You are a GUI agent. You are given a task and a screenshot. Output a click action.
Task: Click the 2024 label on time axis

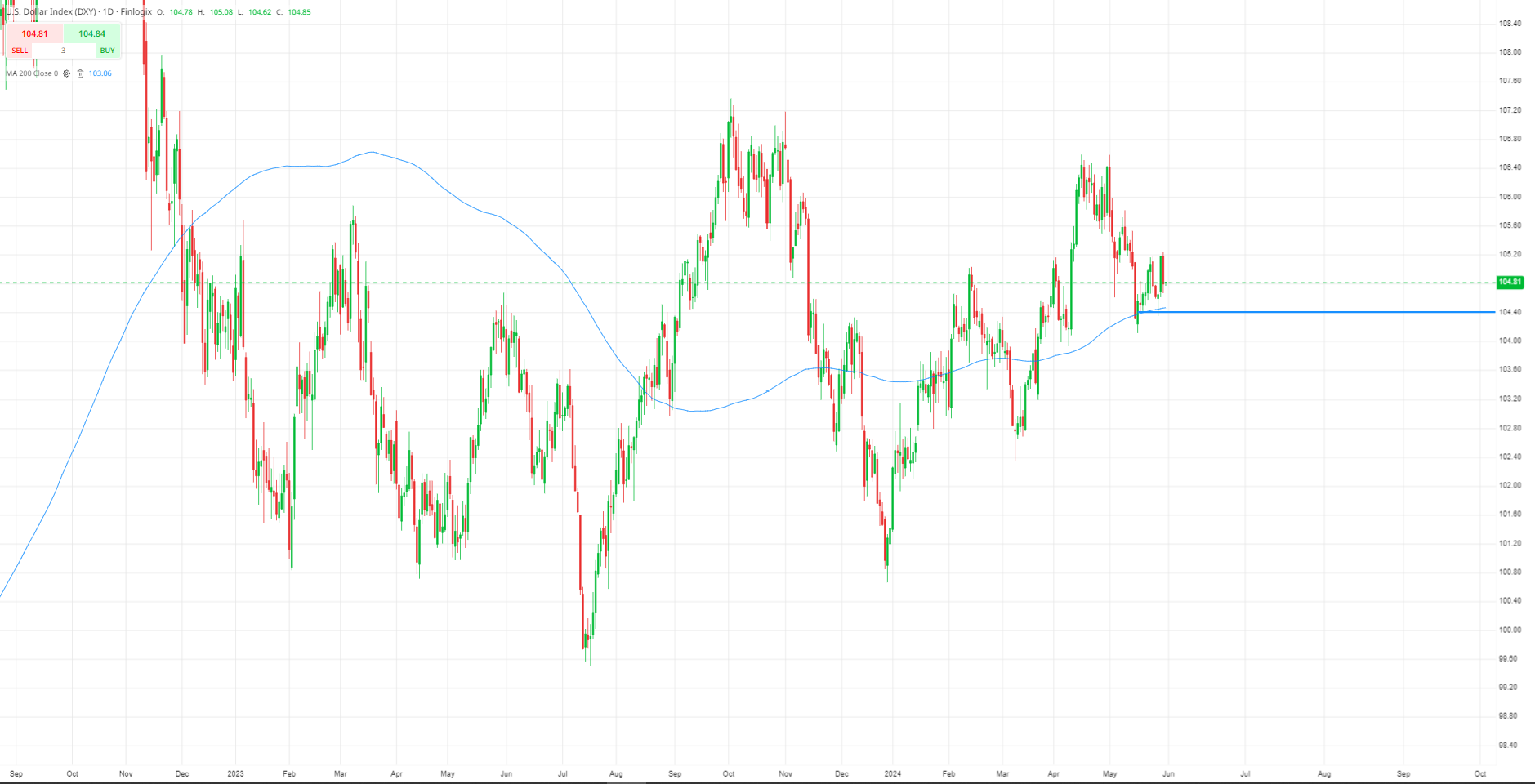pos(893,773)
